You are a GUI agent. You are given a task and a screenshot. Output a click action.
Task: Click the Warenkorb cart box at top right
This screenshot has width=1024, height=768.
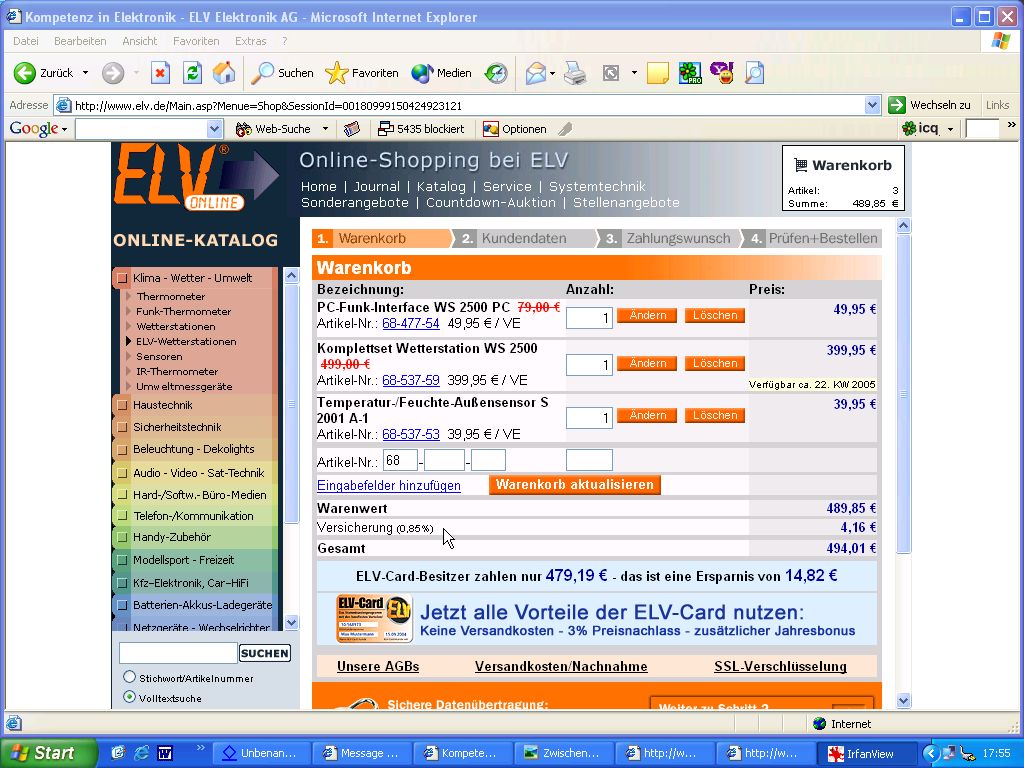(x=843, y=178)
